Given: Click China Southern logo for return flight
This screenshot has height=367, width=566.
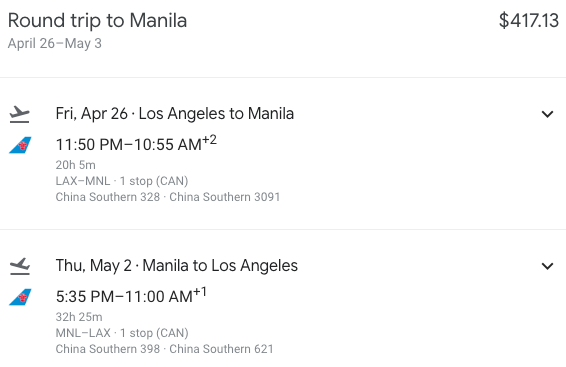Looking at the screenshot, I should 20,297.
